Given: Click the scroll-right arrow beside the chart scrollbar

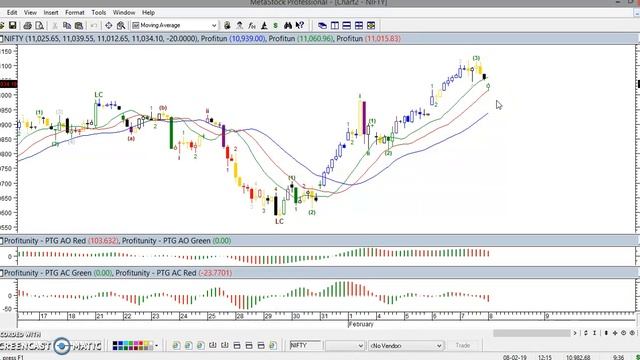Looking at the screenshot, I should point(575,333).
